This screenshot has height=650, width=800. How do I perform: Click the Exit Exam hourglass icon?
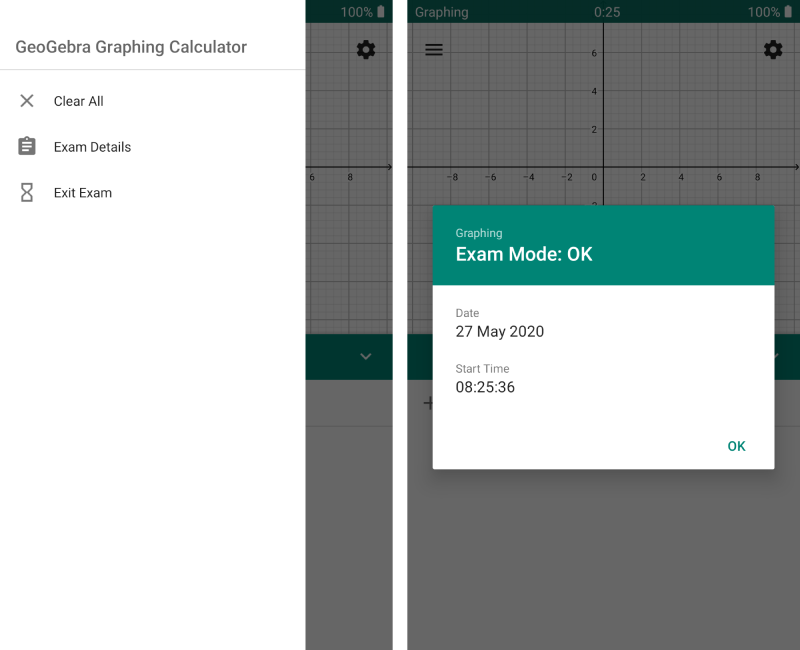[27, 192]
